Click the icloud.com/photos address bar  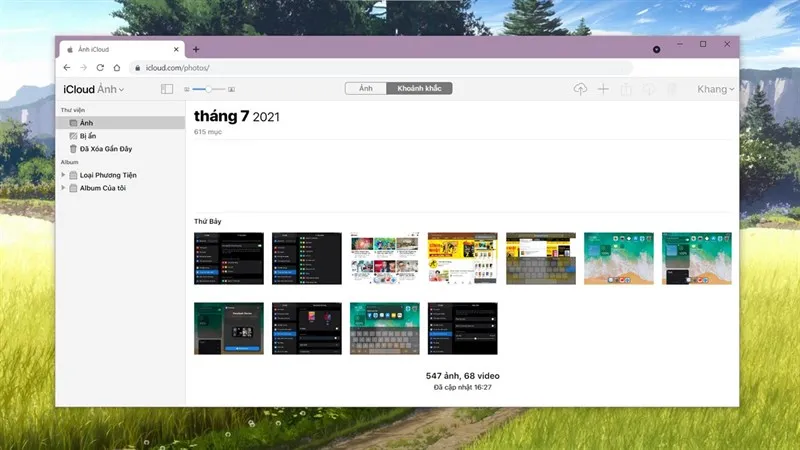tap(380, 67)
